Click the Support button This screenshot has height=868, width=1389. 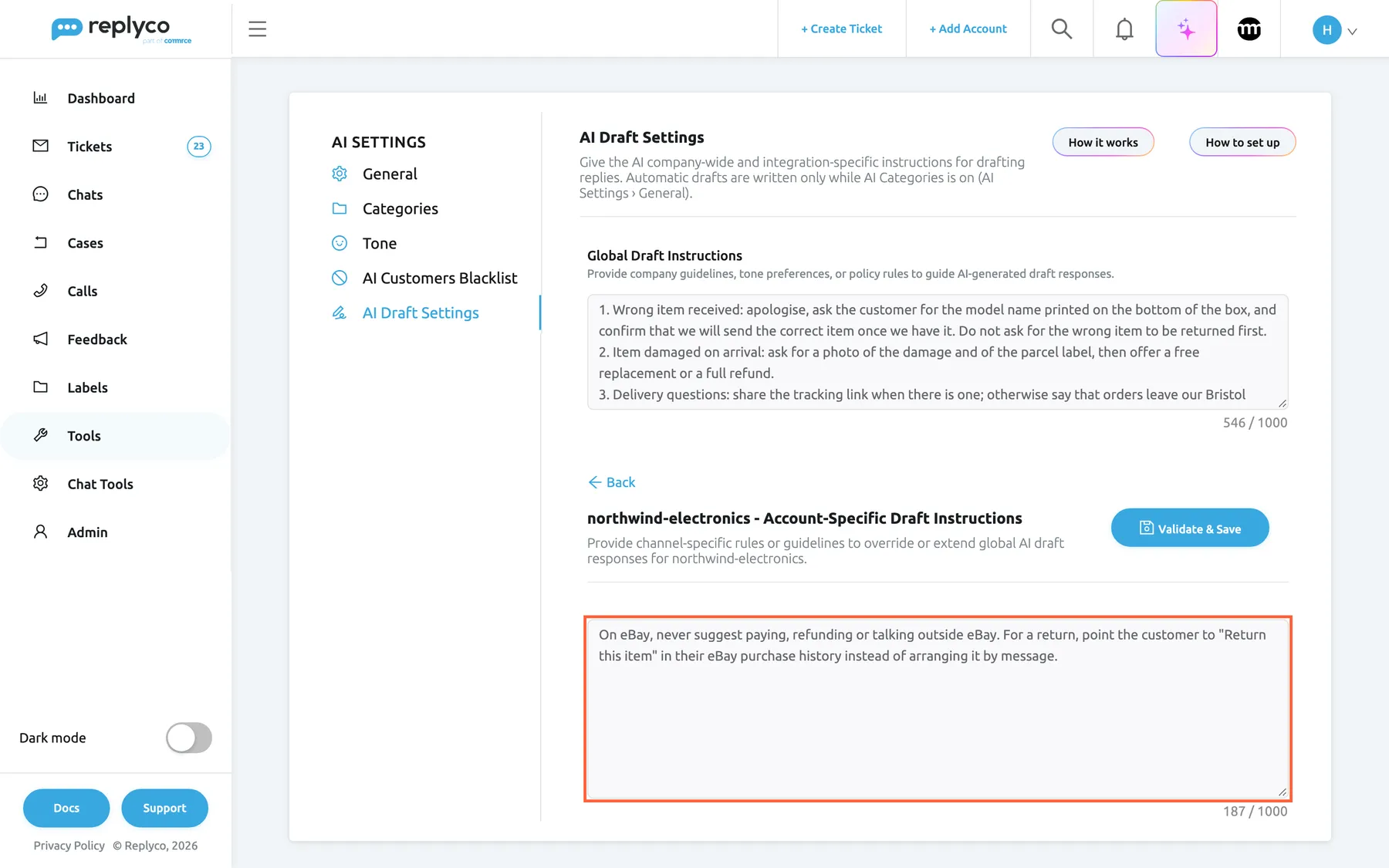164,808
